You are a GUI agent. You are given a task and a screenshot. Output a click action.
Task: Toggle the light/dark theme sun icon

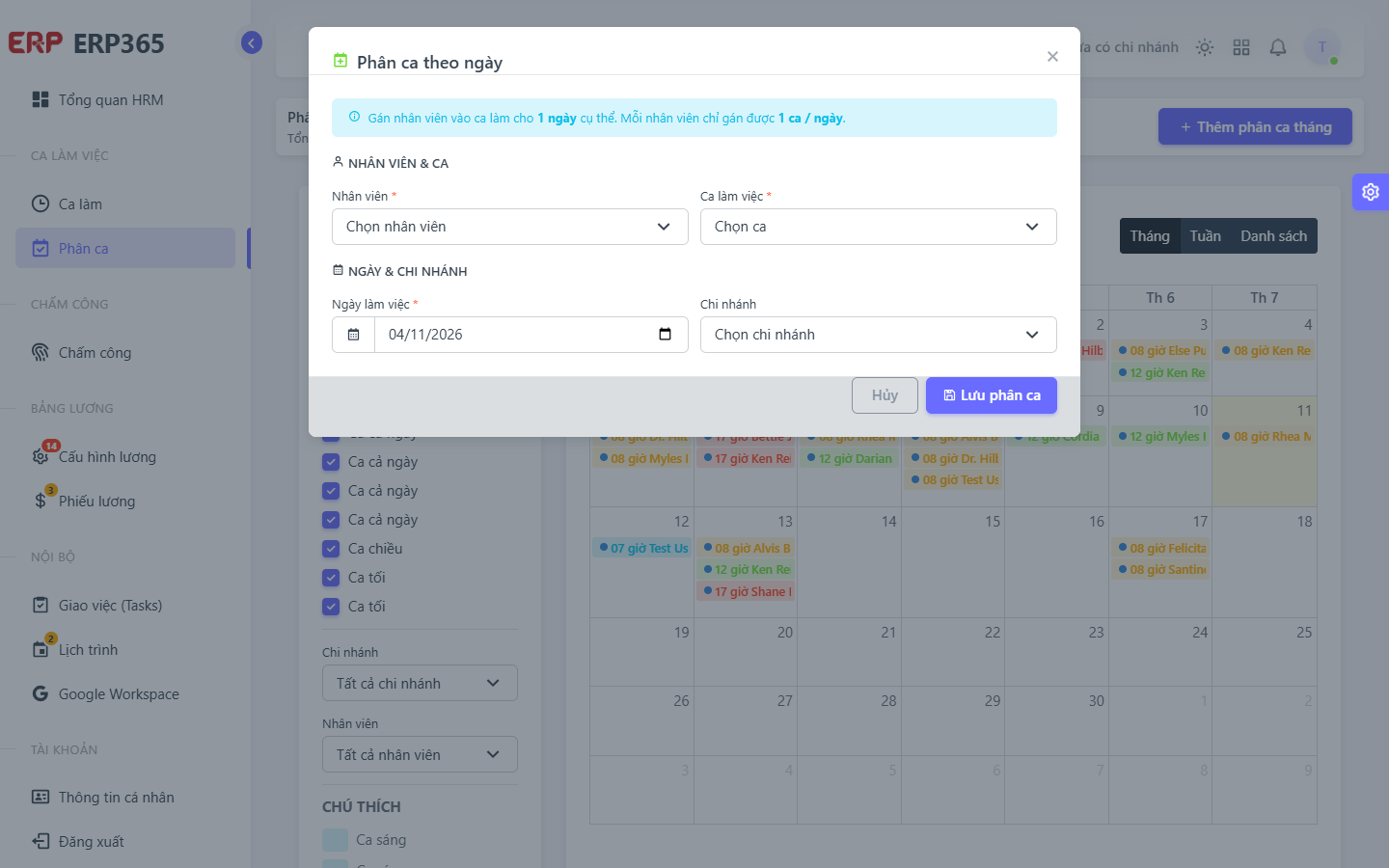pos(1205,47)
